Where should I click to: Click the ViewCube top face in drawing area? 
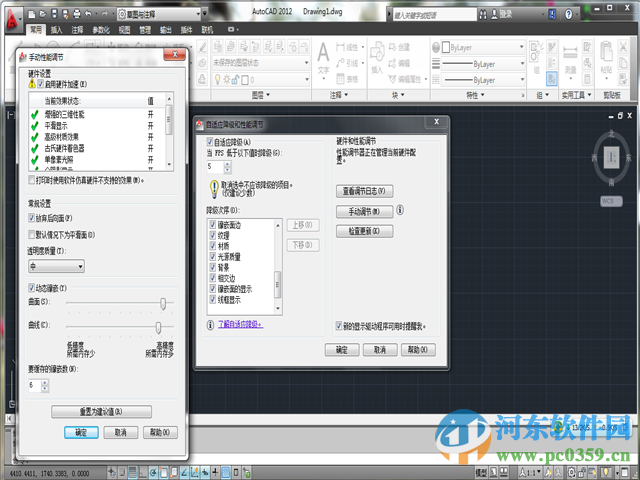(x=611, y=157)
